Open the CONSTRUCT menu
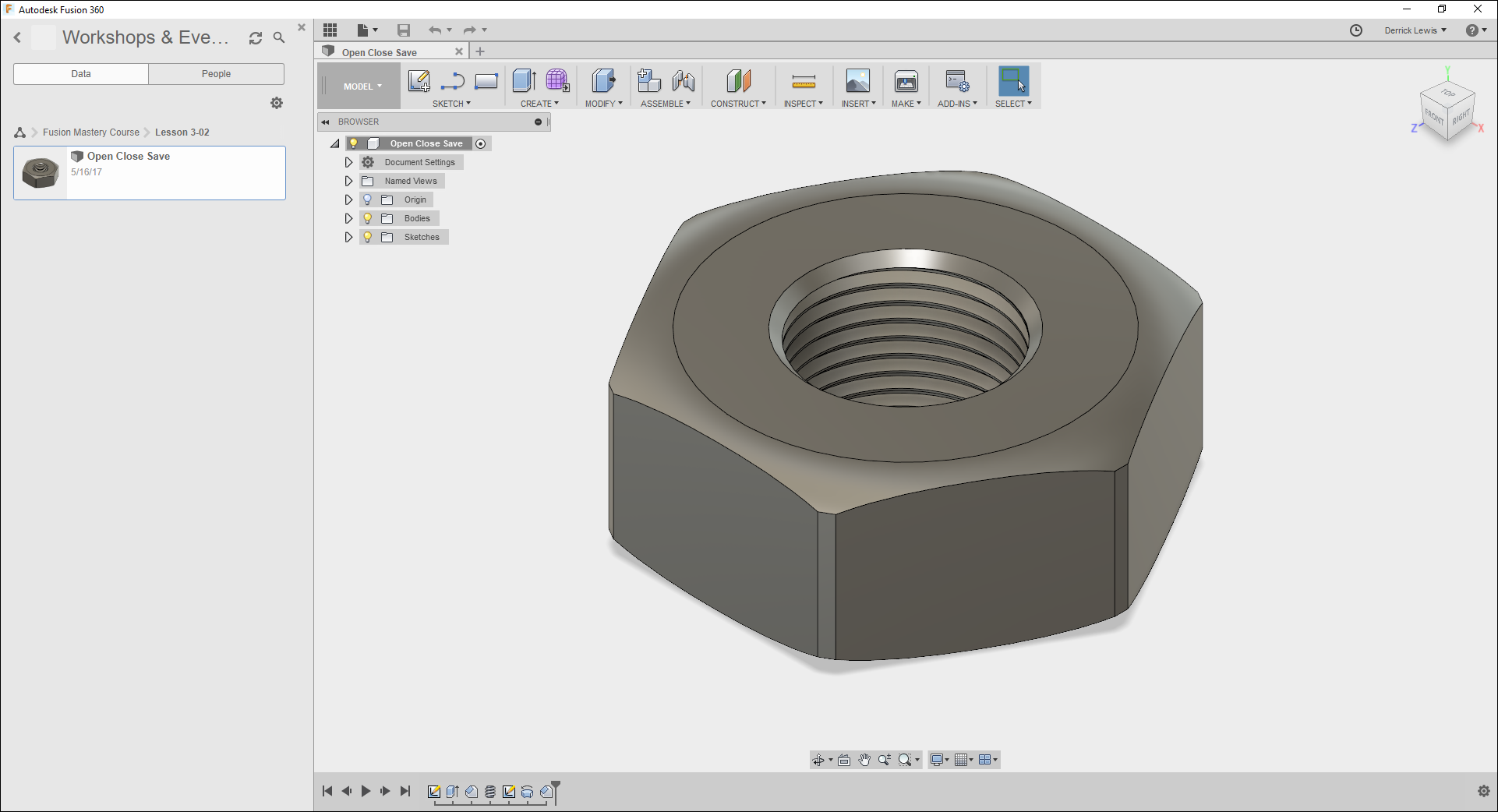Viewport: 1498px width, 812px height. tap(737, 104)
